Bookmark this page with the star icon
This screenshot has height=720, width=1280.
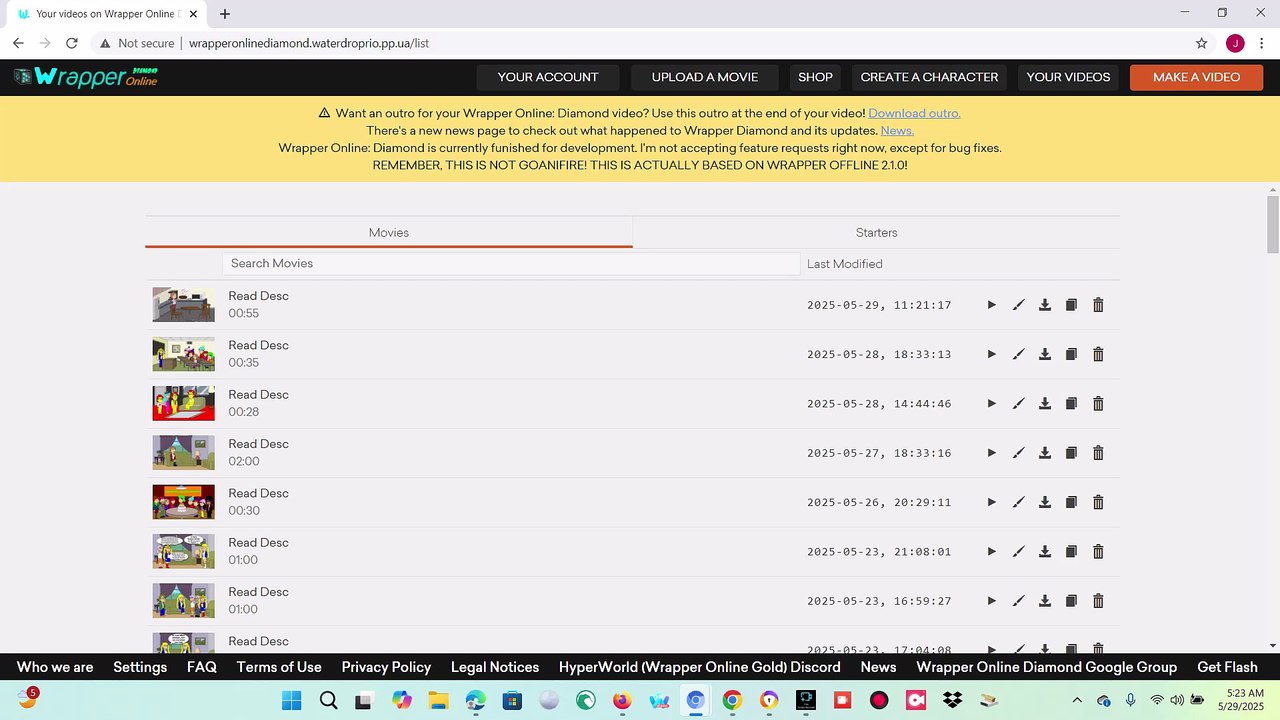click(x=1202, y=43)
